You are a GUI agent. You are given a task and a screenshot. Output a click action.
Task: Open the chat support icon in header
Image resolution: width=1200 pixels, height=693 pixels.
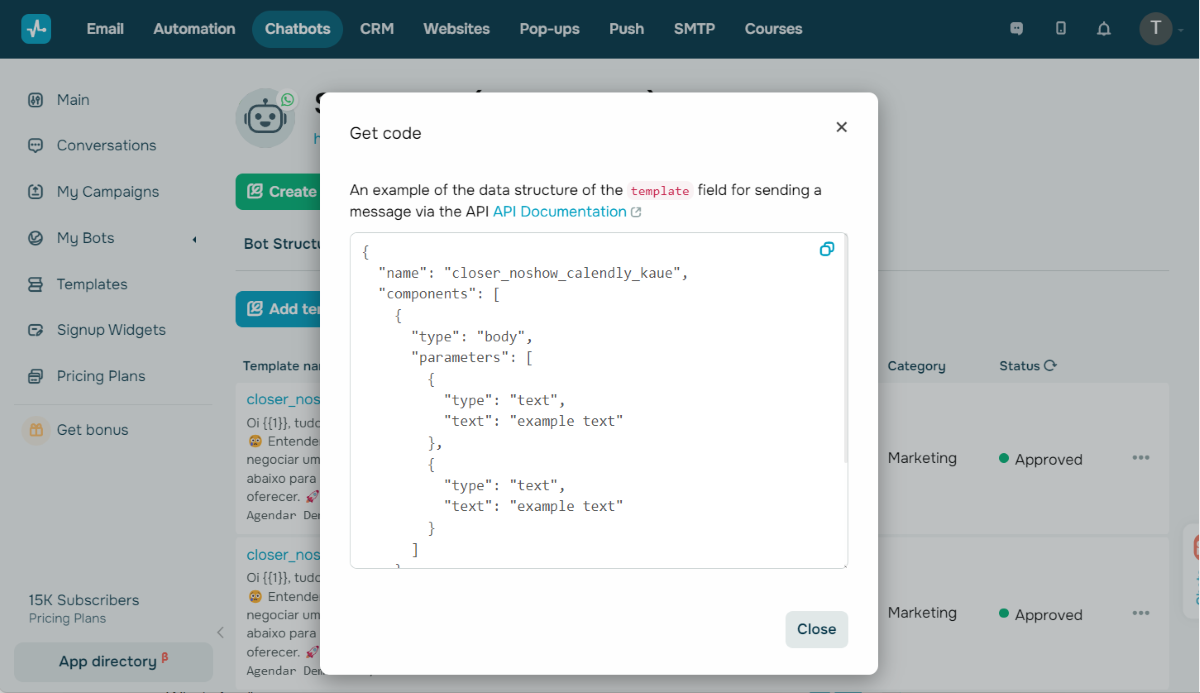point(1017,29)
